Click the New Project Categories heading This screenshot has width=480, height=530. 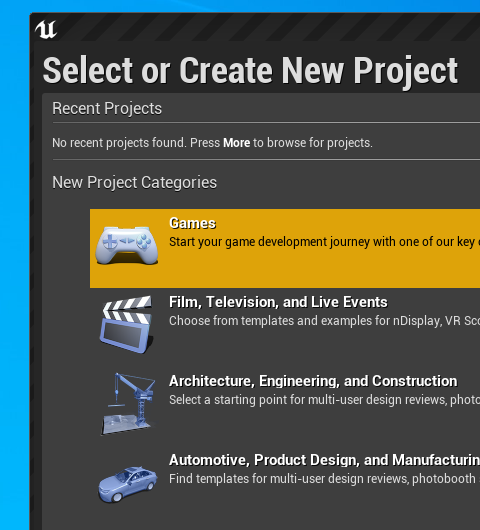[135, 183]
